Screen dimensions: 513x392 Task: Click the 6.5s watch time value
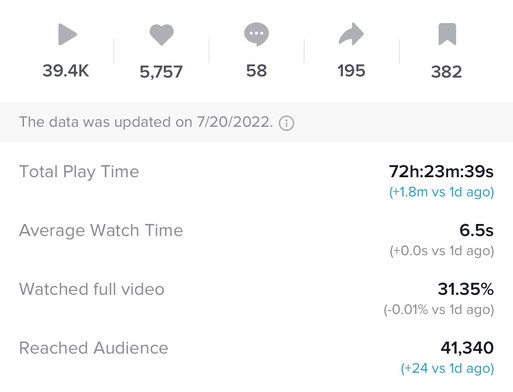click(x=476, y=230)
